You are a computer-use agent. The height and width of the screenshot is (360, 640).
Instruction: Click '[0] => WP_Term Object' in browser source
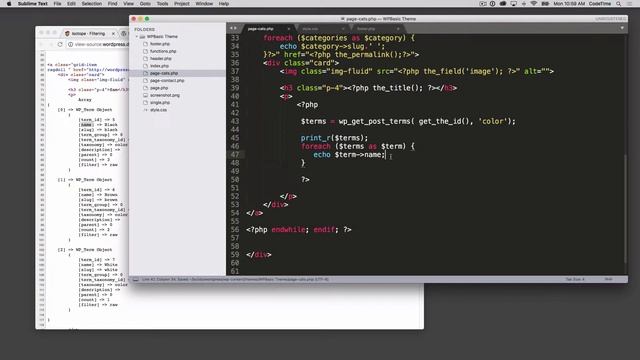pyautogui.click(x=85, y=110)
